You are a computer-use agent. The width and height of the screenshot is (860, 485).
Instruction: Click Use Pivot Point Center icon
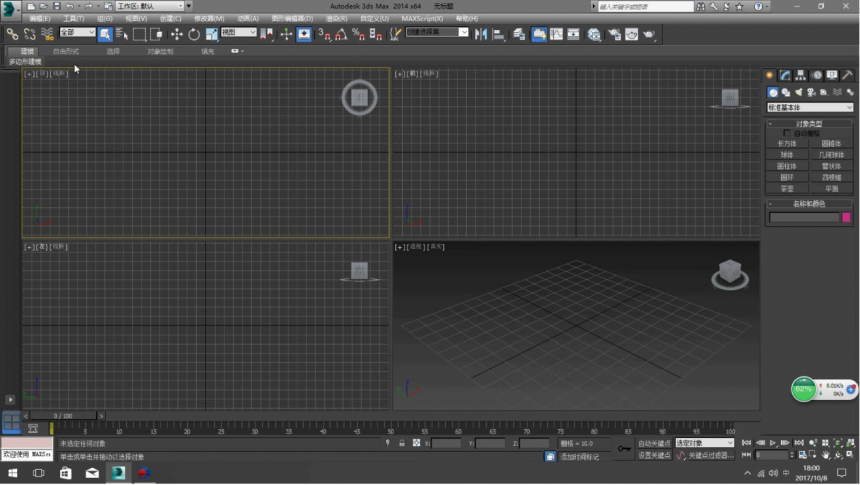coord(267,34)
